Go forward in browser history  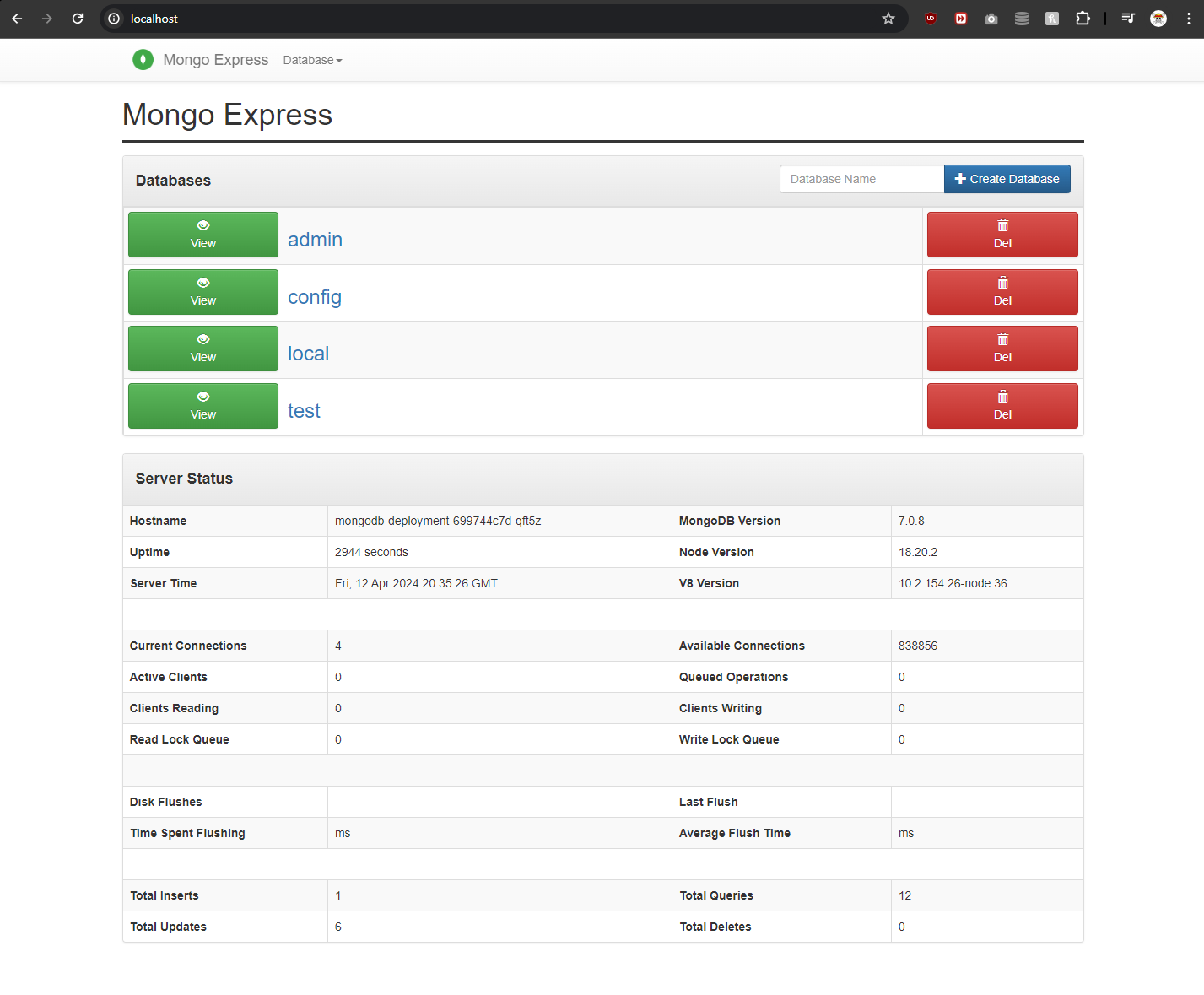(47, 19)
